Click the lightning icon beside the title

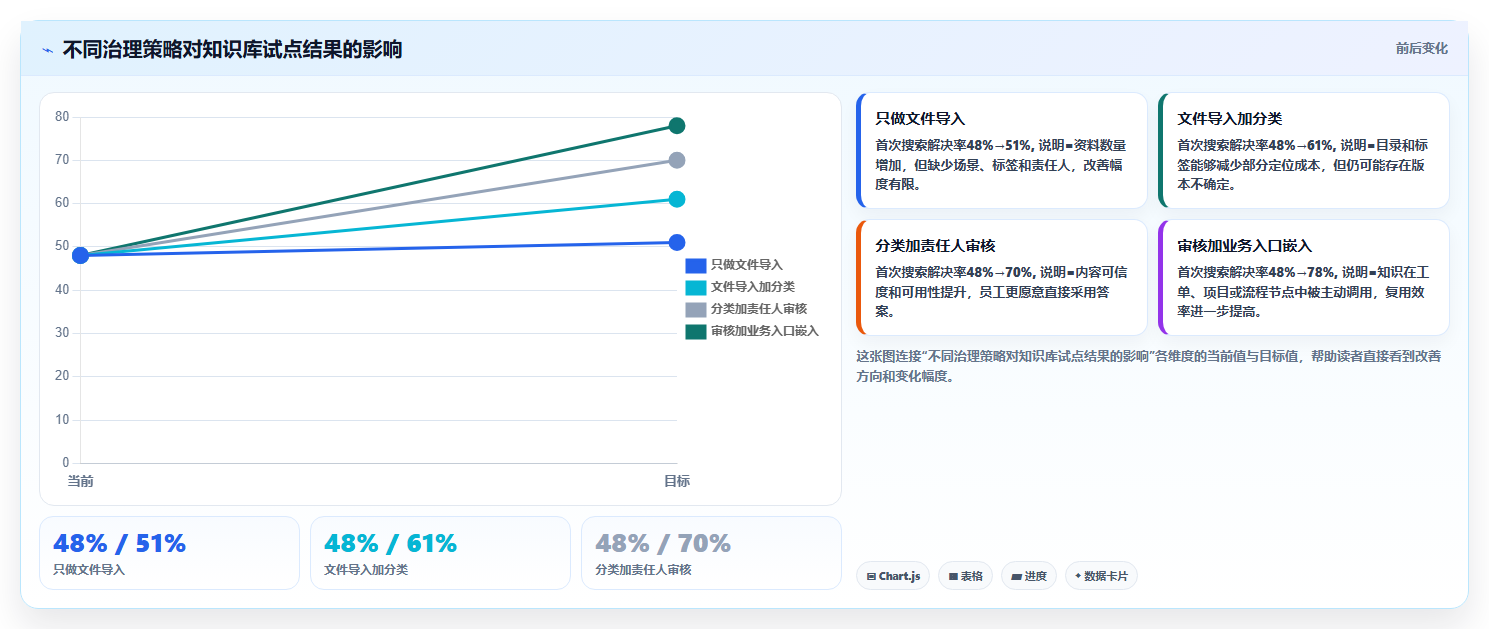click(47, 50)
